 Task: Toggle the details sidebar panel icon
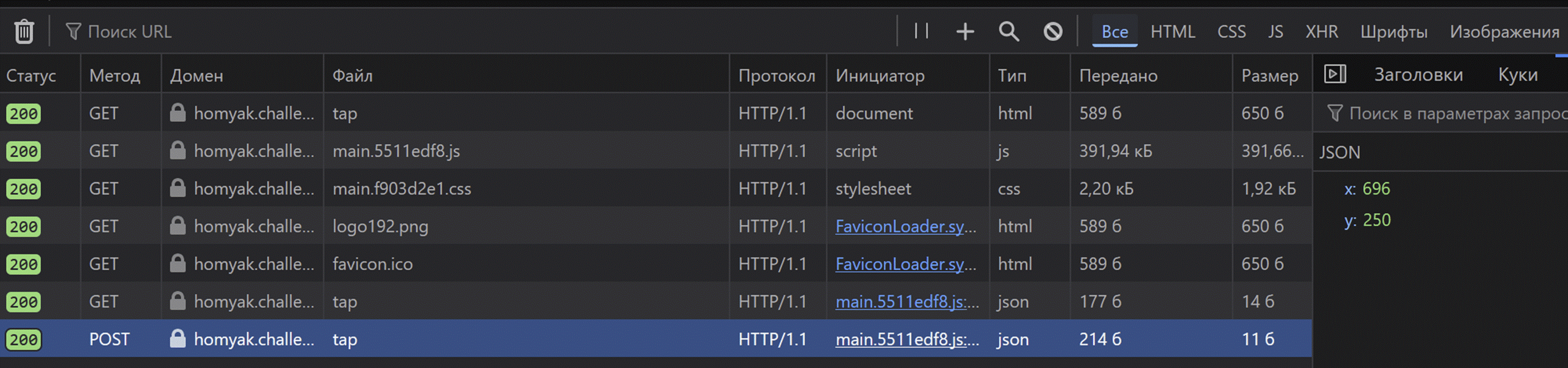pyautogui.click(x=1334, y=74)
